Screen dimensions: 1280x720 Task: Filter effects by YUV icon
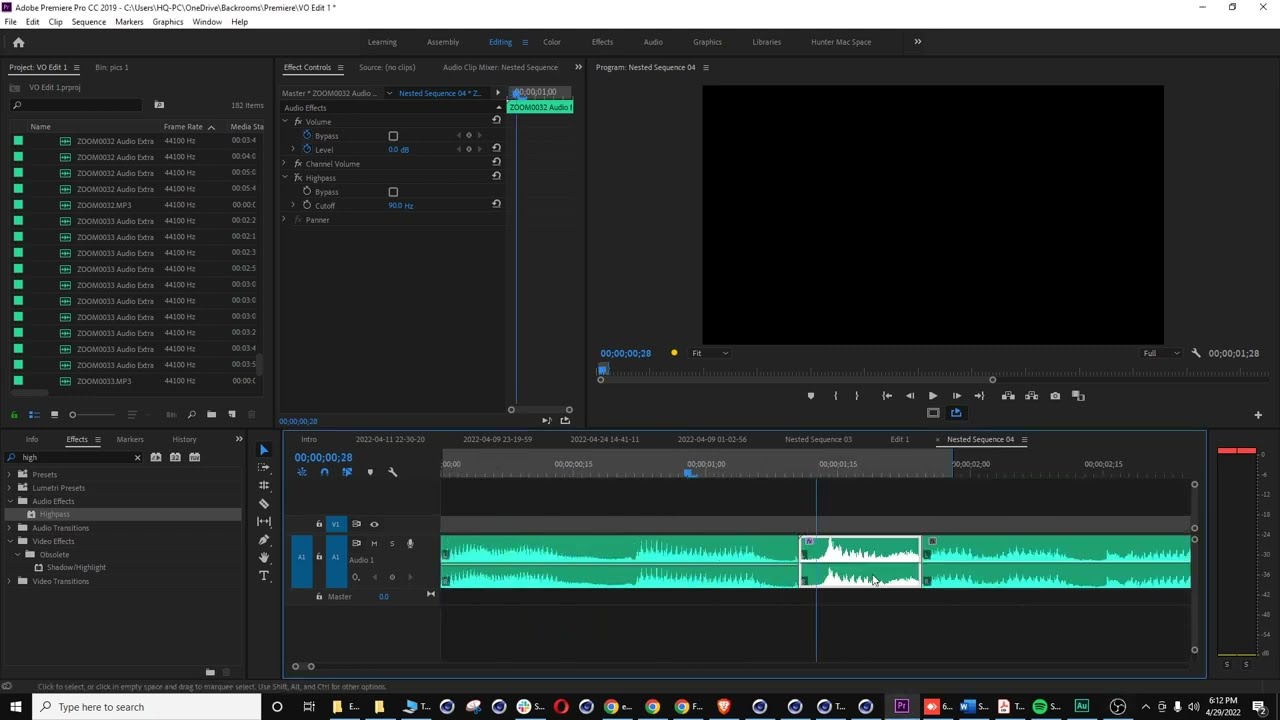point(194,457)
